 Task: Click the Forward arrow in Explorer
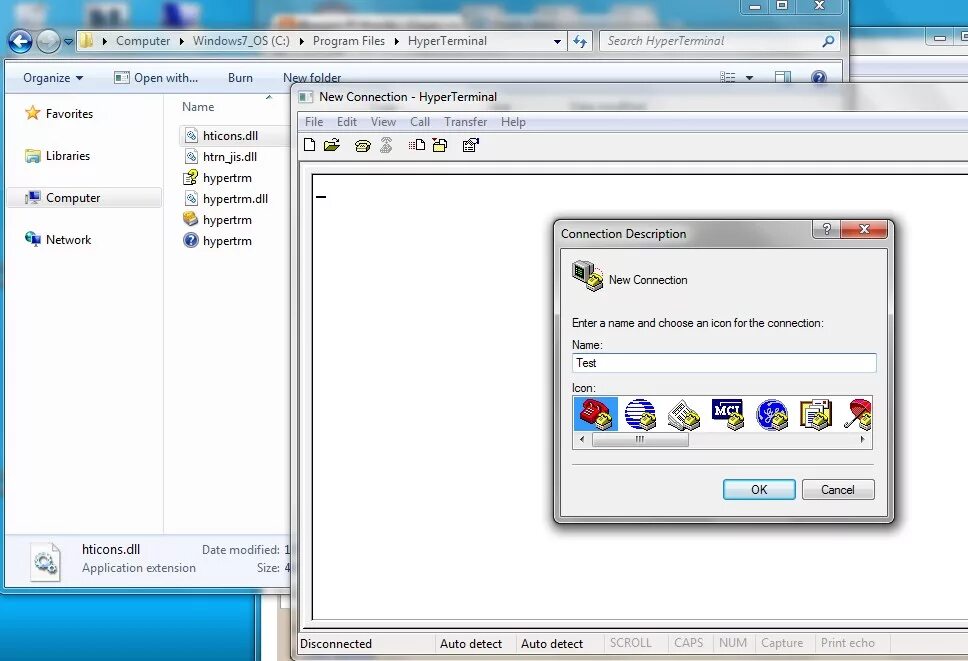click(48, 41)
